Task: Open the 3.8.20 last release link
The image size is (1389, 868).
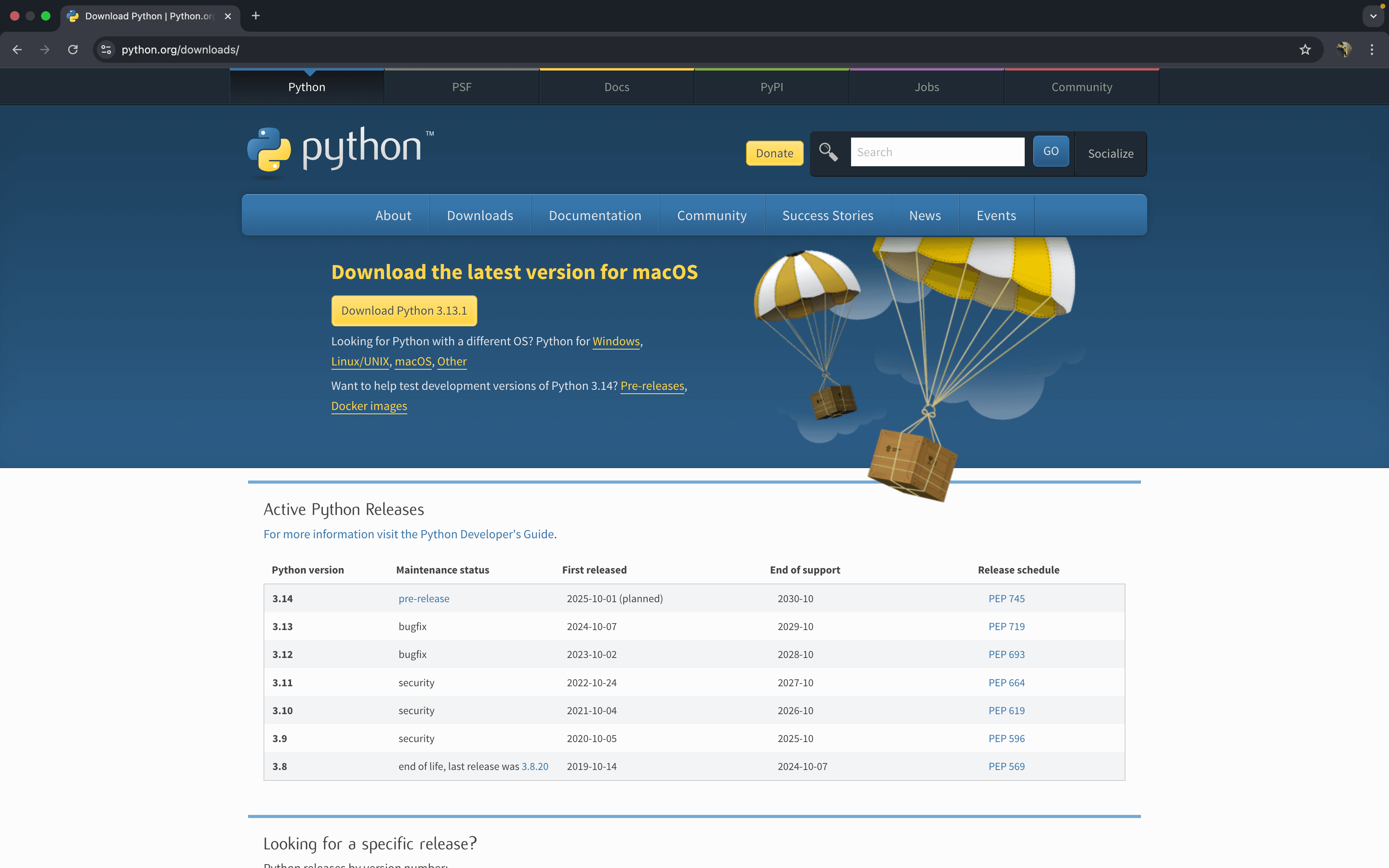Action: tap(534, 766)
